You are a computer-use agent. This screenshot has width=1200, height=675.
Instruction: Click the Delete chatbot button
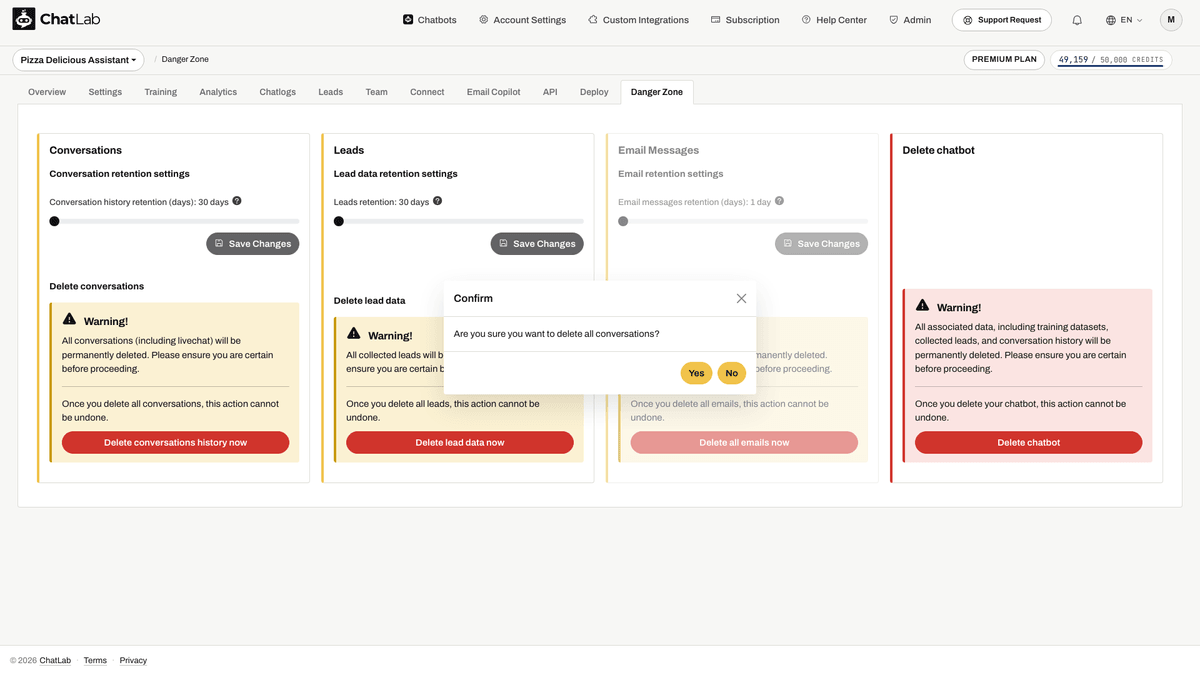(1028, 442)
